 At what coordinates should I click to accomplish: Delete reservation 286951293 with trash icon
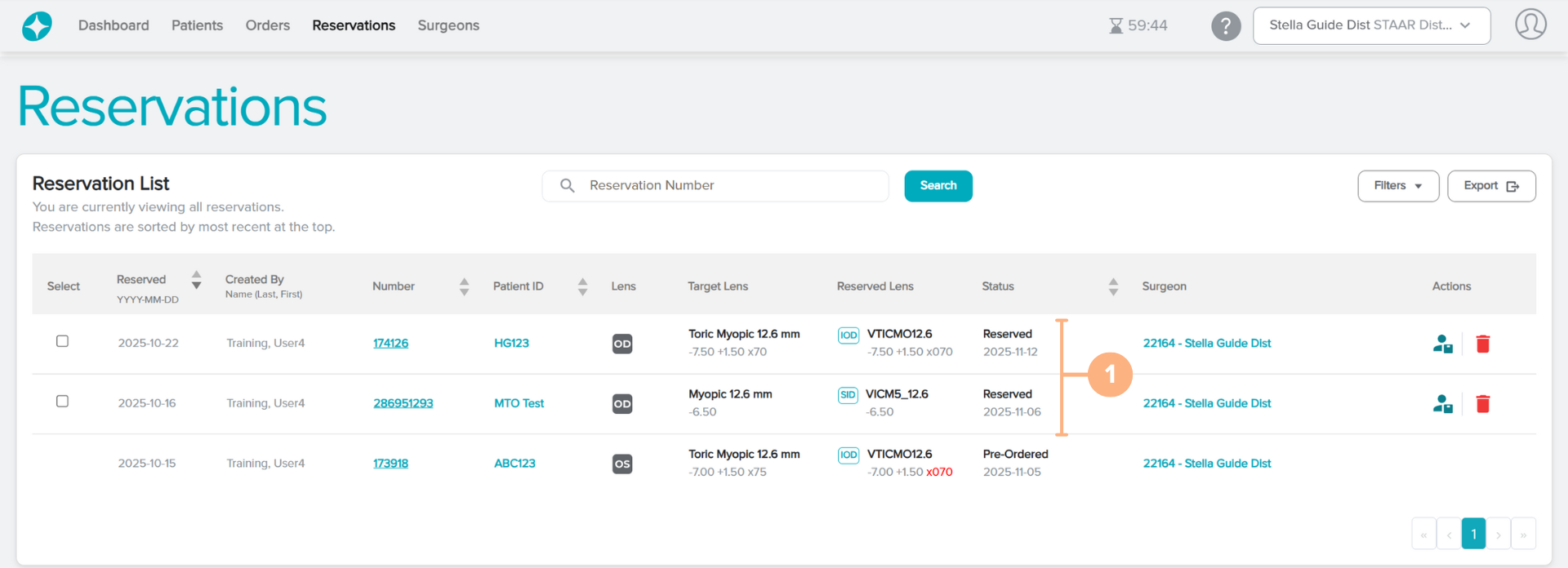(x=1482, y=404)
